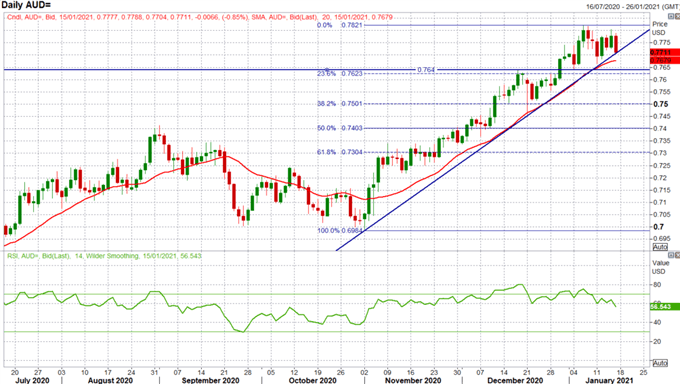This screenshot has width=680, height=384.
Task: Click the November 2020 time axis label
Action: coord(412,380)
